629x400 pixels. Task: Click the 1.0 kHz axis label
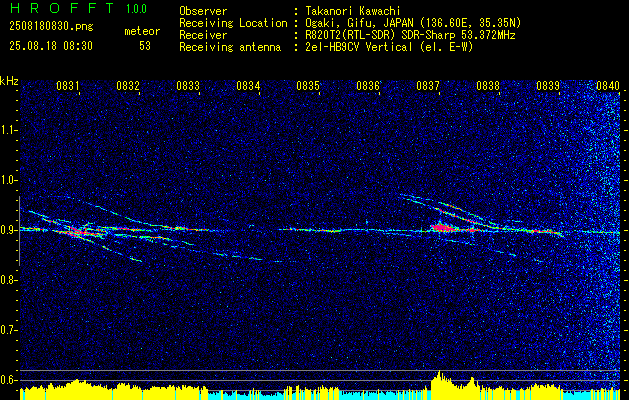(x=8, y=180)
